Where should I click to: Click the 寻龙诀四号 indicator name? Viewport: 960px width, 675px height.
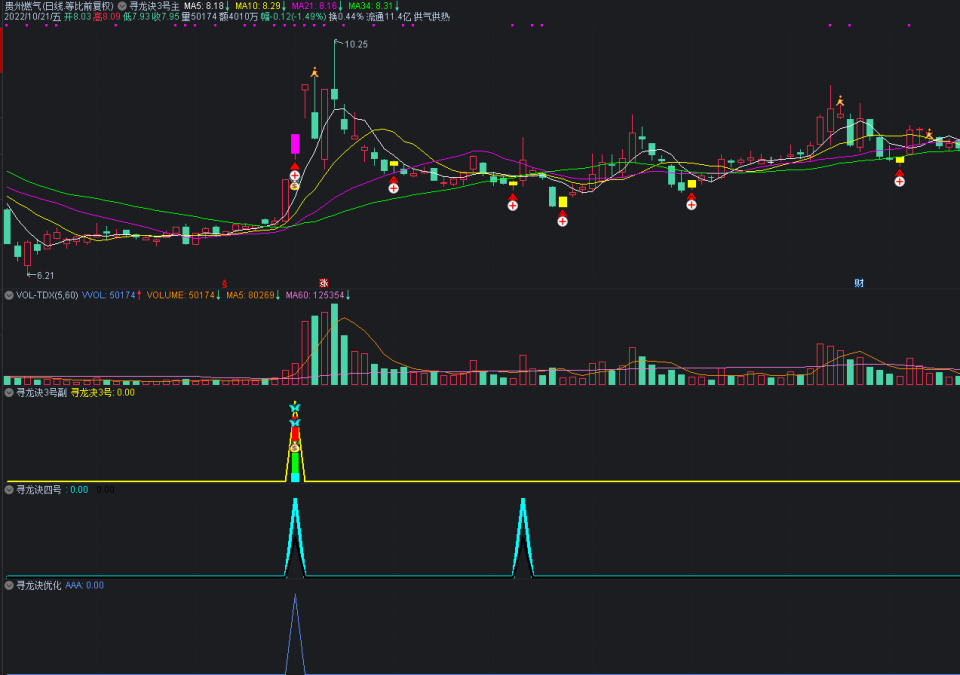click(39, 489)
